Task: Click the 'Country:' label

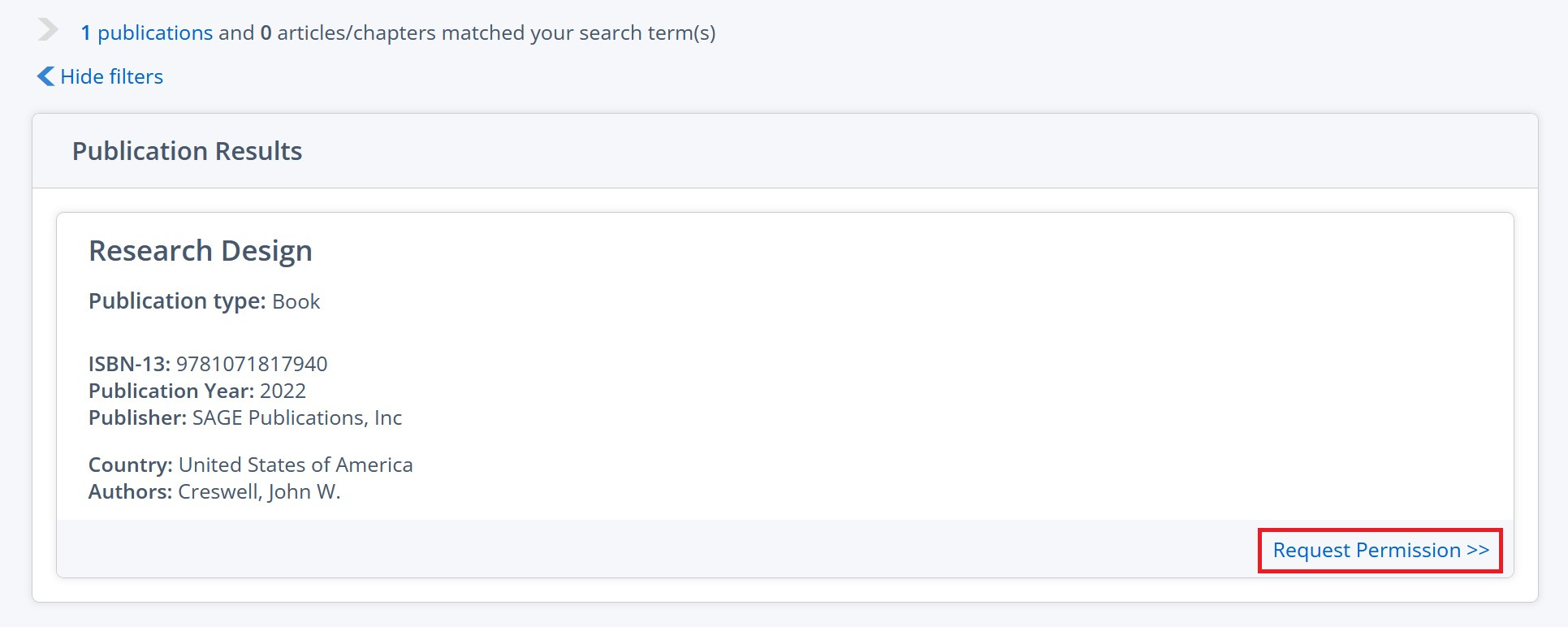Action: point(130,465)
